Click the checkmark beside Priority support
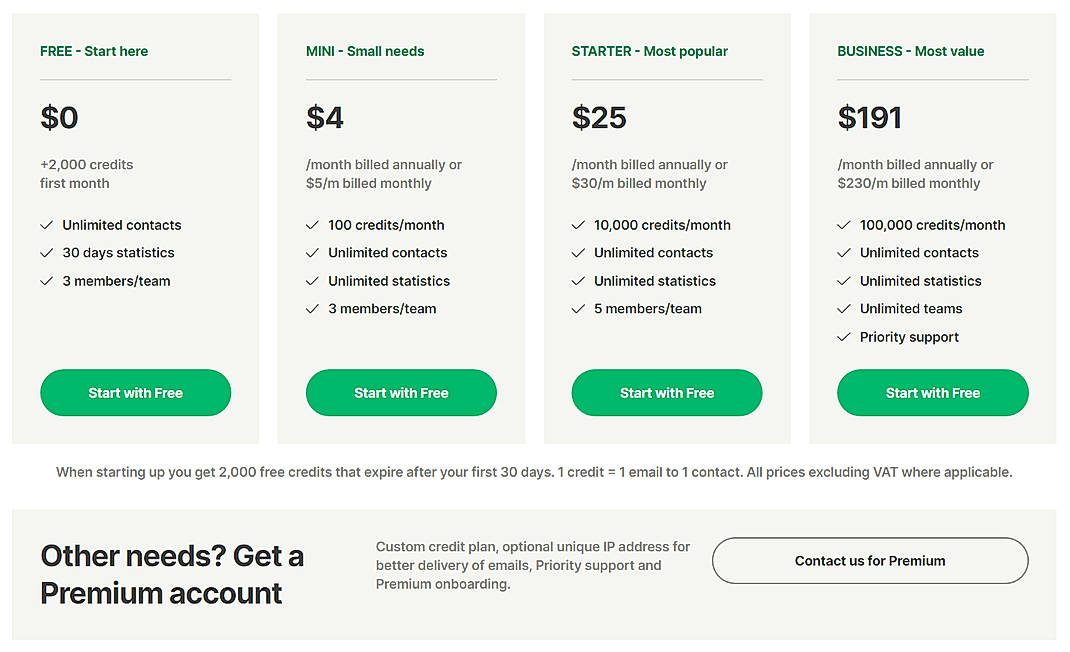 [x=844, y=337]
